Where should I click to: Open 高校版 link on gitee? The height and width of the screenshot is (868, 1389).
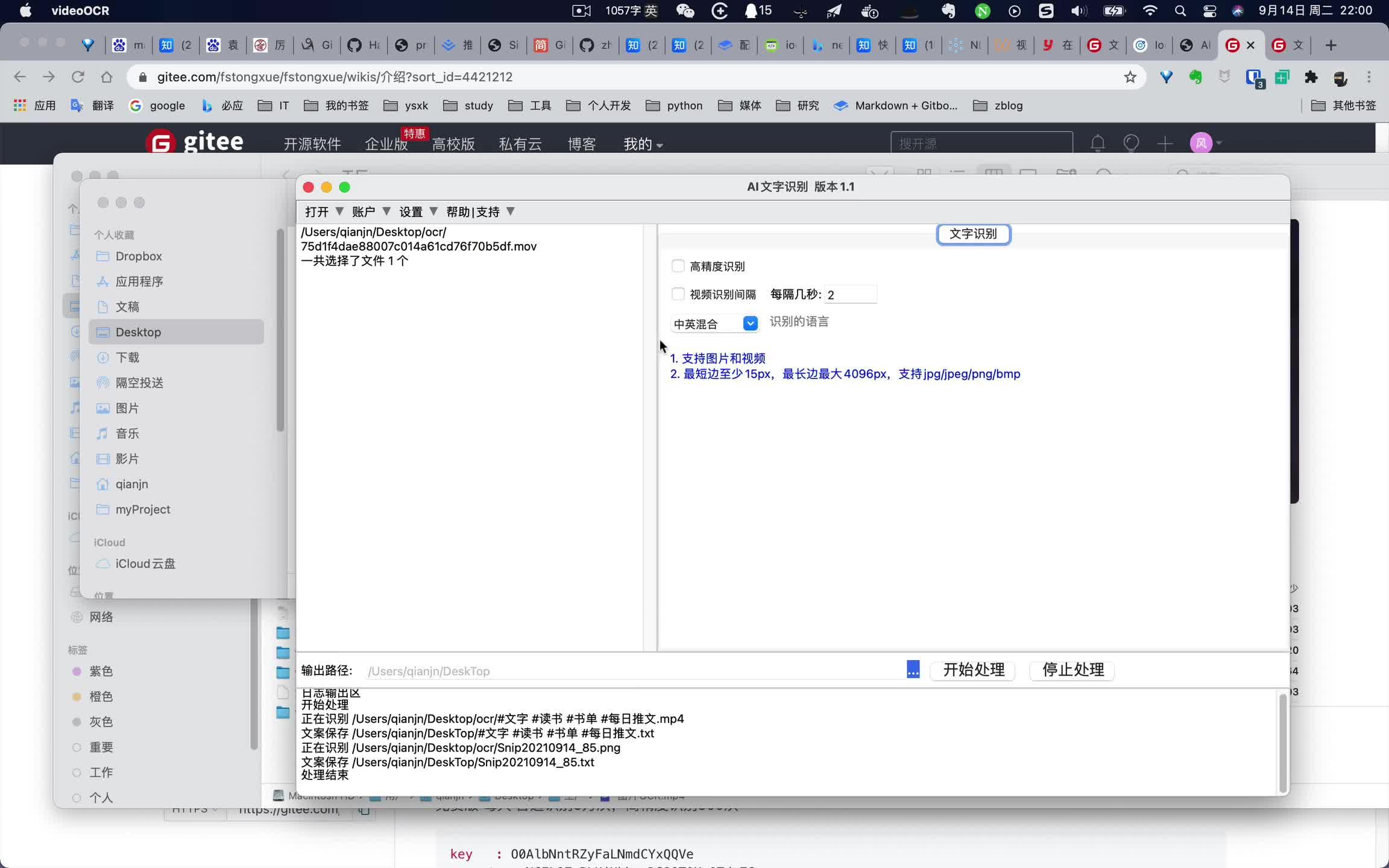(x=453, y=144)
